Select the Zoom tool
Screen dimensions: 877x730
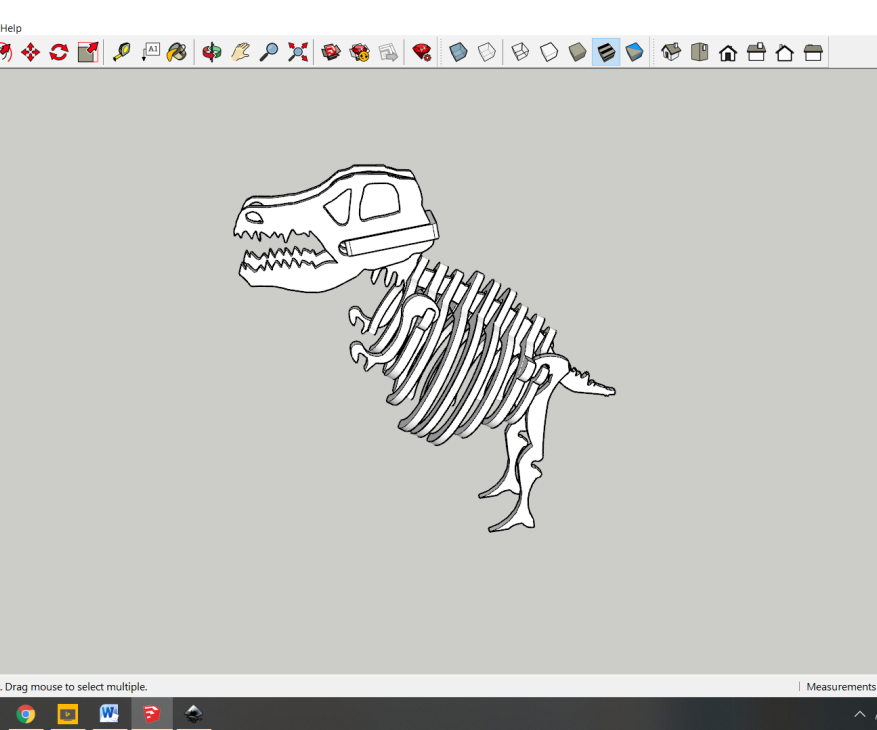(267, 52)
